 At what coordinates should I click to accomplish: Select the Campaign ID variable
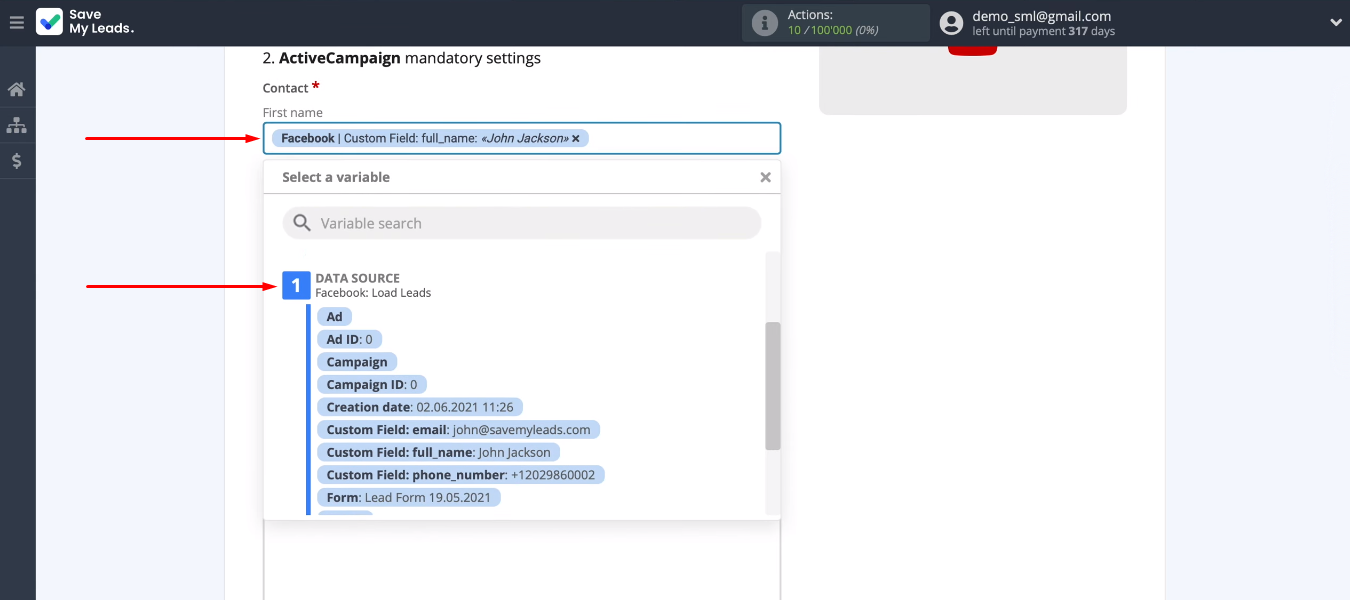click(x=372, y=384)
